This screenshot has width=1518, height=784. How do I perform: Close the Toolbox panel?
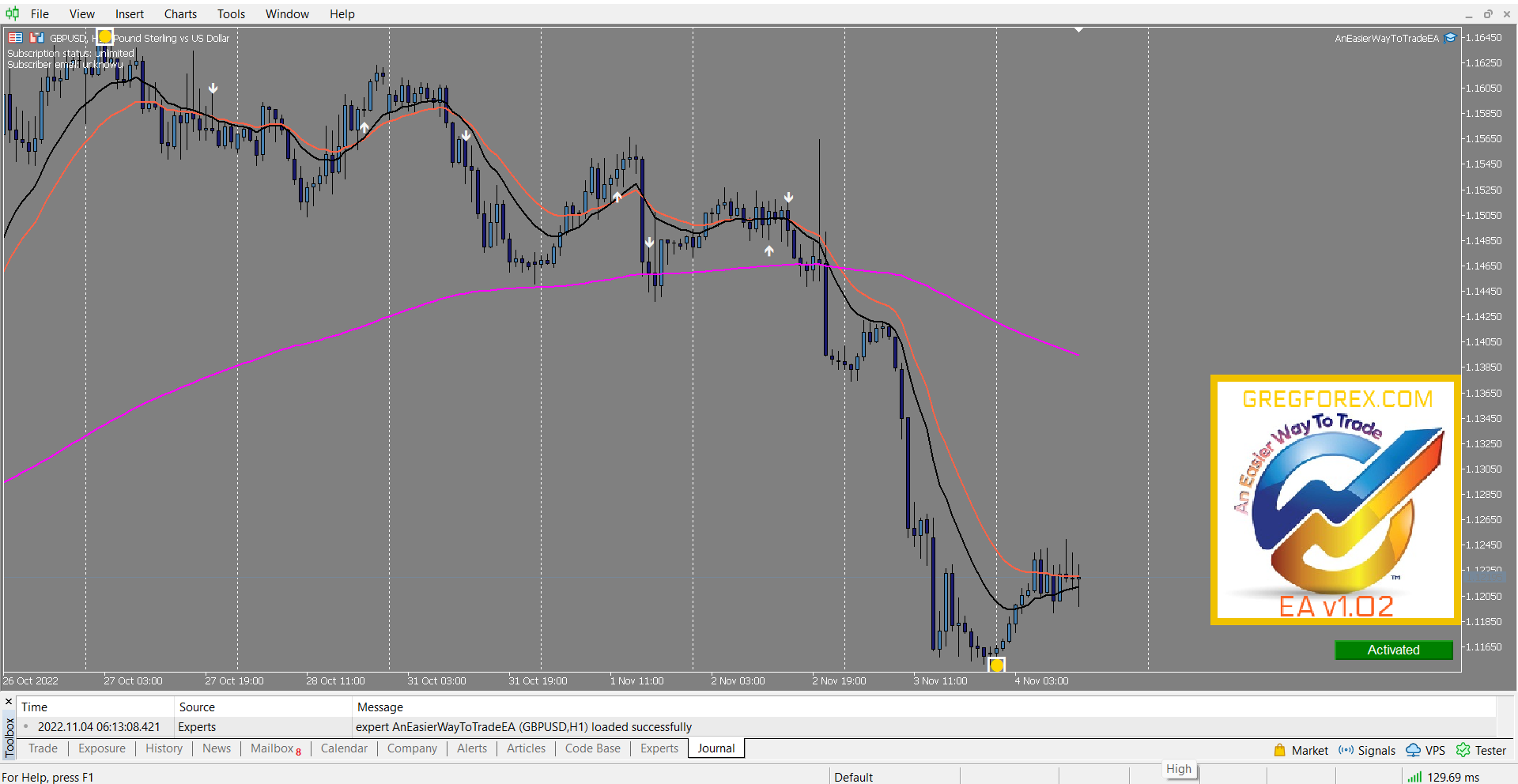[9, 702]
